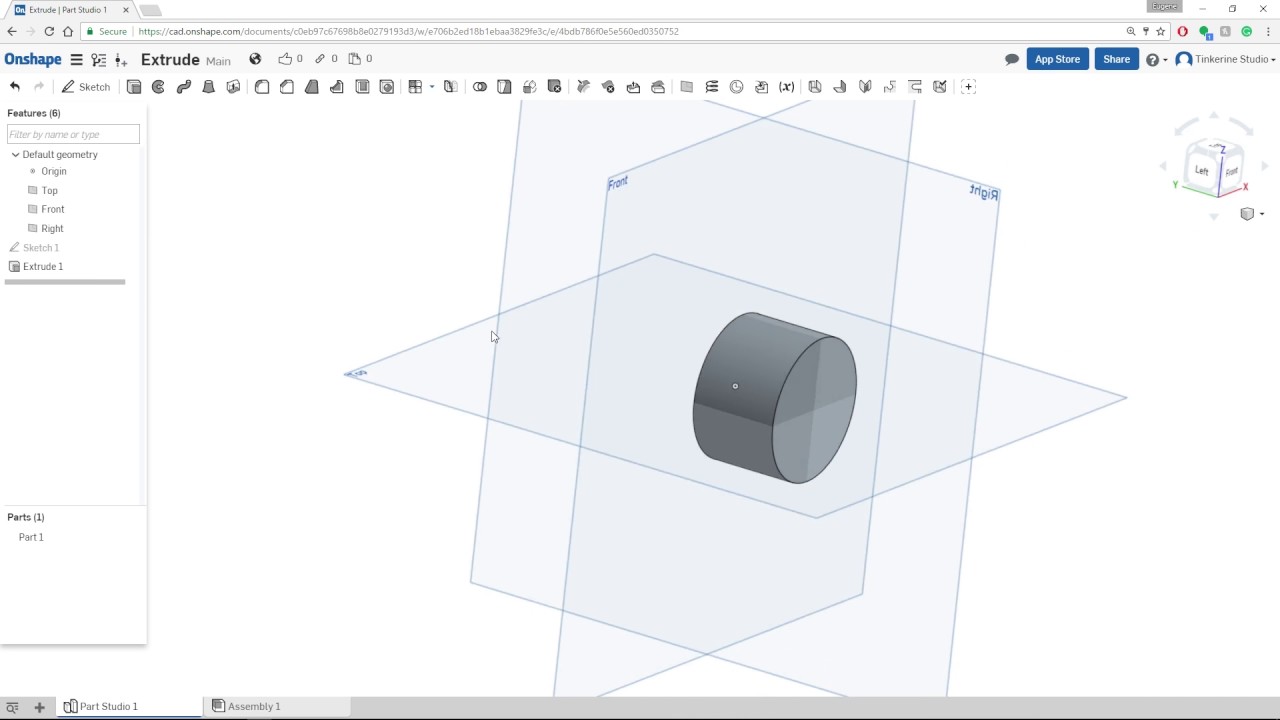Click the rollback bar in feature list

(65, 282)
